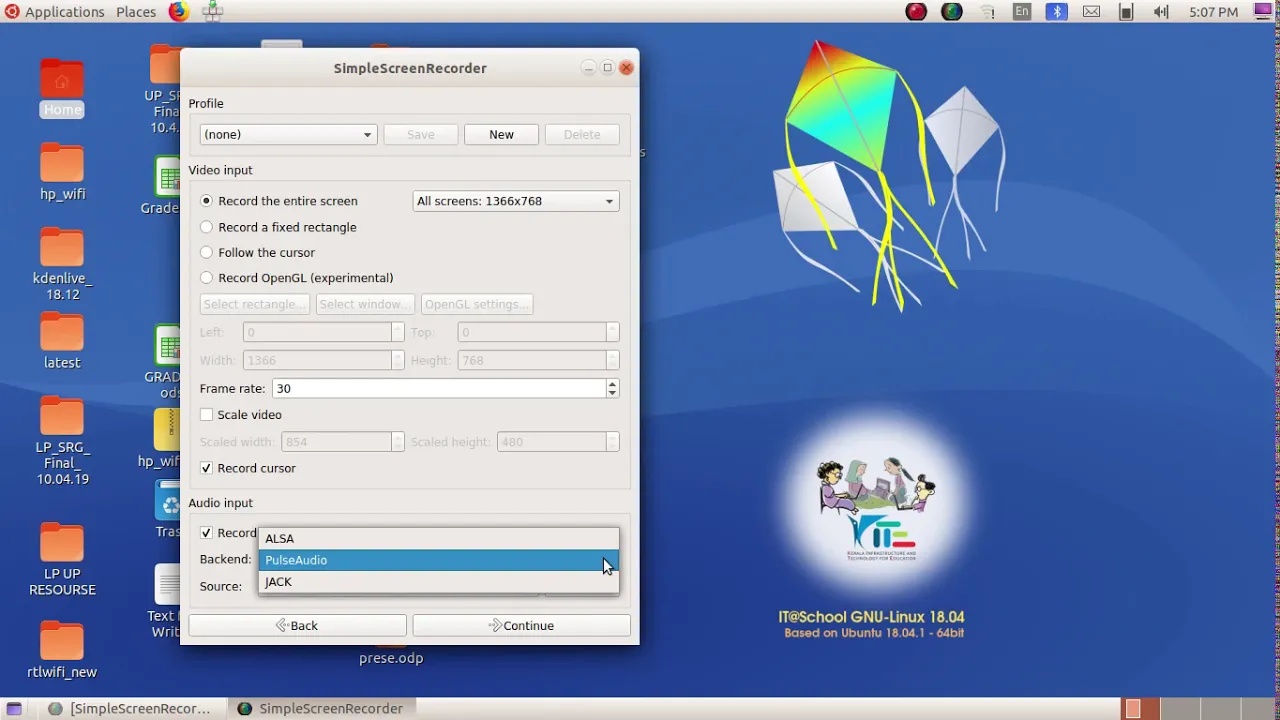Click the keyboard layout applet beside Firefox
This screenshot has height=720, width=1280.
click(x=213, y=12)
